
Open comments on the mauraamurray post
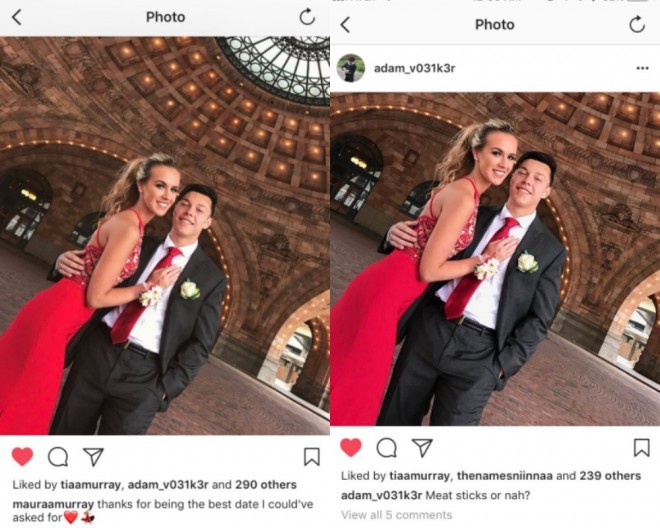pos(58,457)
